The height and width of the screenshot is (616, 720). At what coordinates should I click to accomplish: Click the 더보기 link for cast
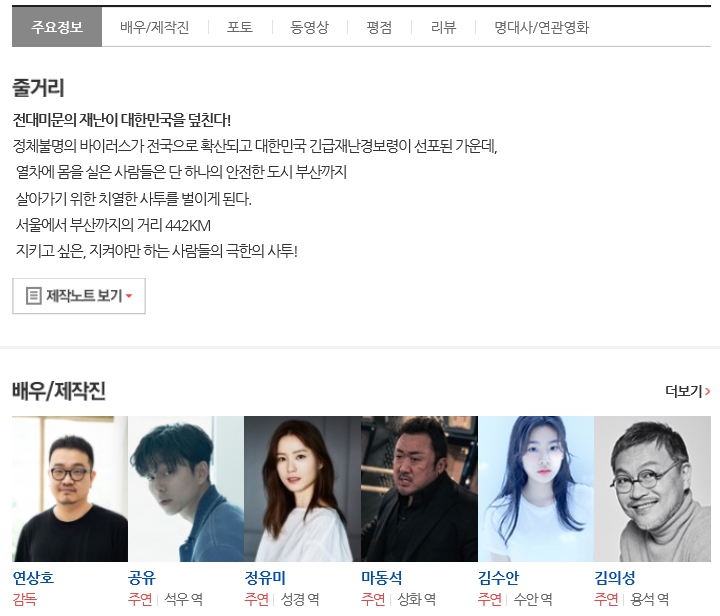(687, 392)
